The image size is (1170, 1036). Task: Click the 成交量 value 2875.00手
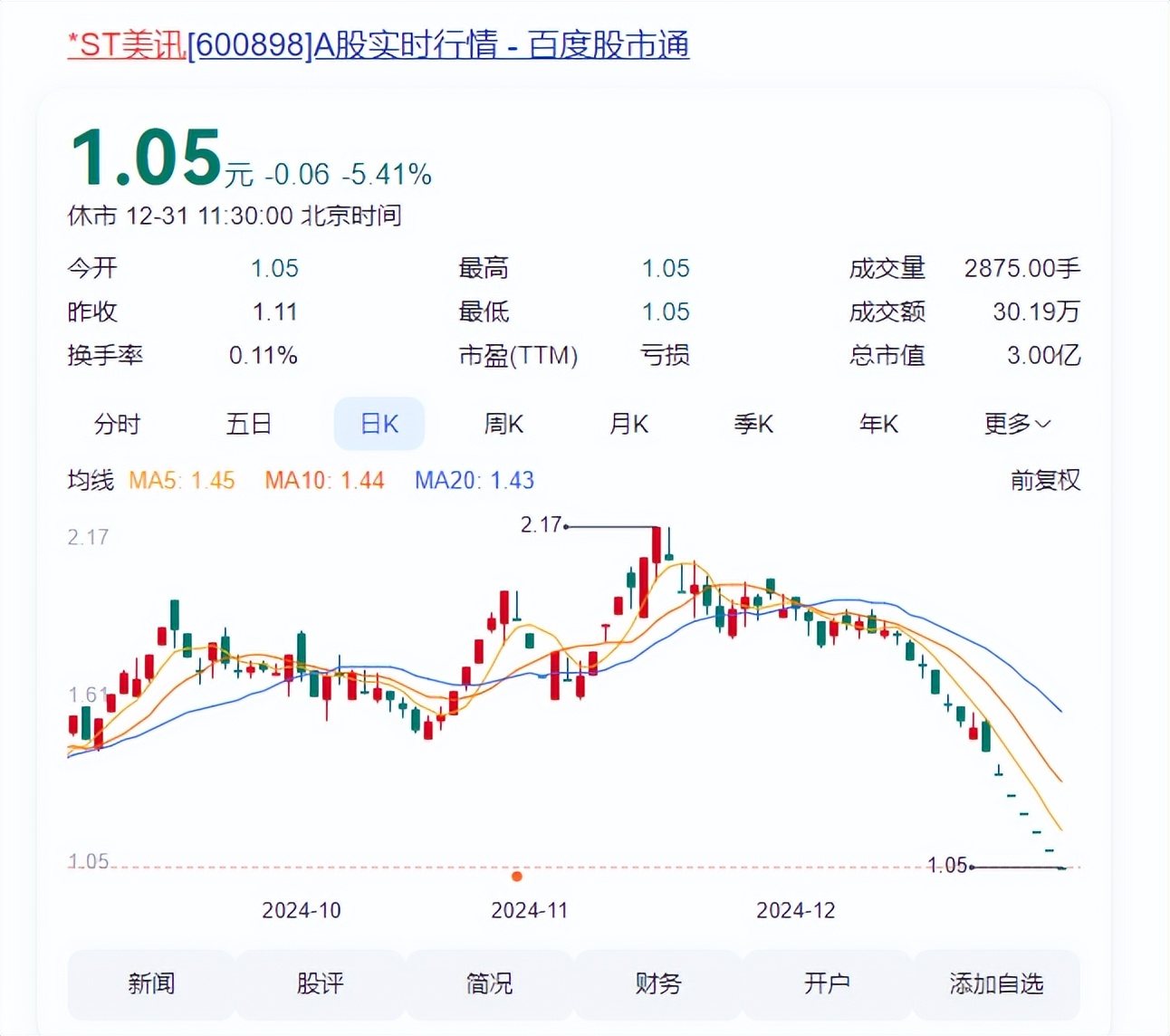coord(1022,268)
